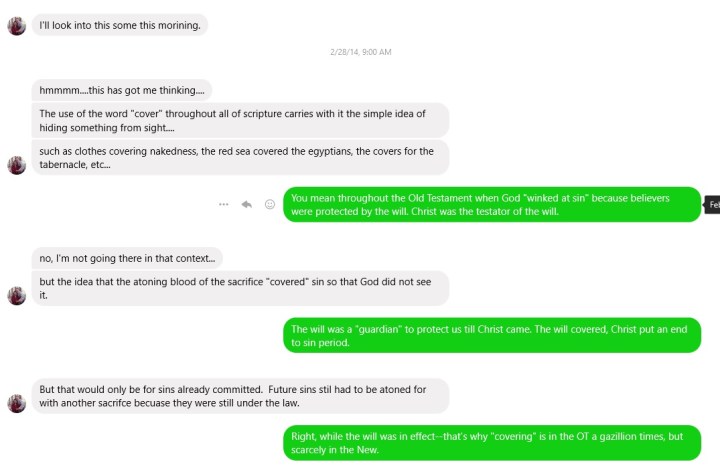Viewport: 720px width, 474px height.
Task: Click avatar beside "such as clothes covering" message
Action: click(x=16, y=165)
